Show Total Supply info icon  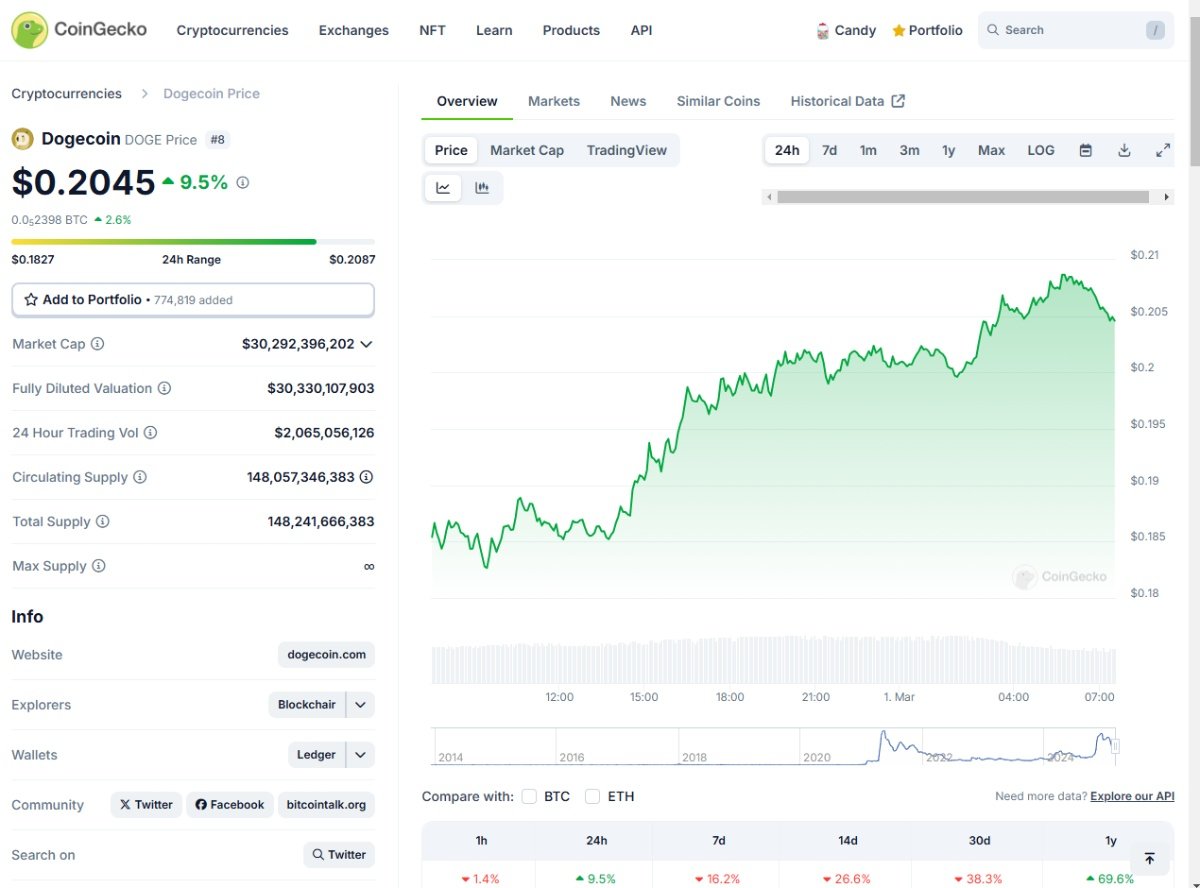103,522
